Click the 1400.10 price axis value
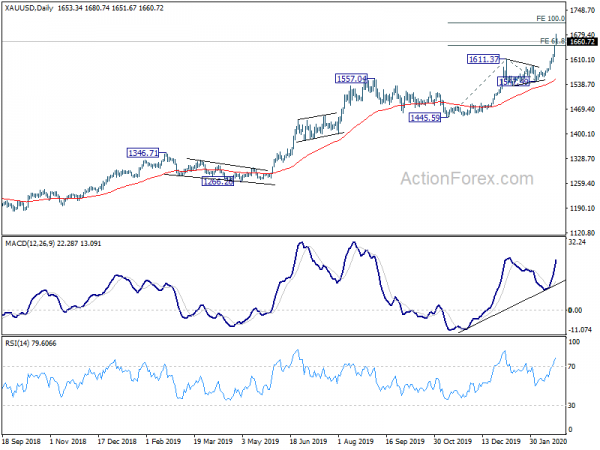The height and width of the screenshot is (450, 600). [582, 134]
